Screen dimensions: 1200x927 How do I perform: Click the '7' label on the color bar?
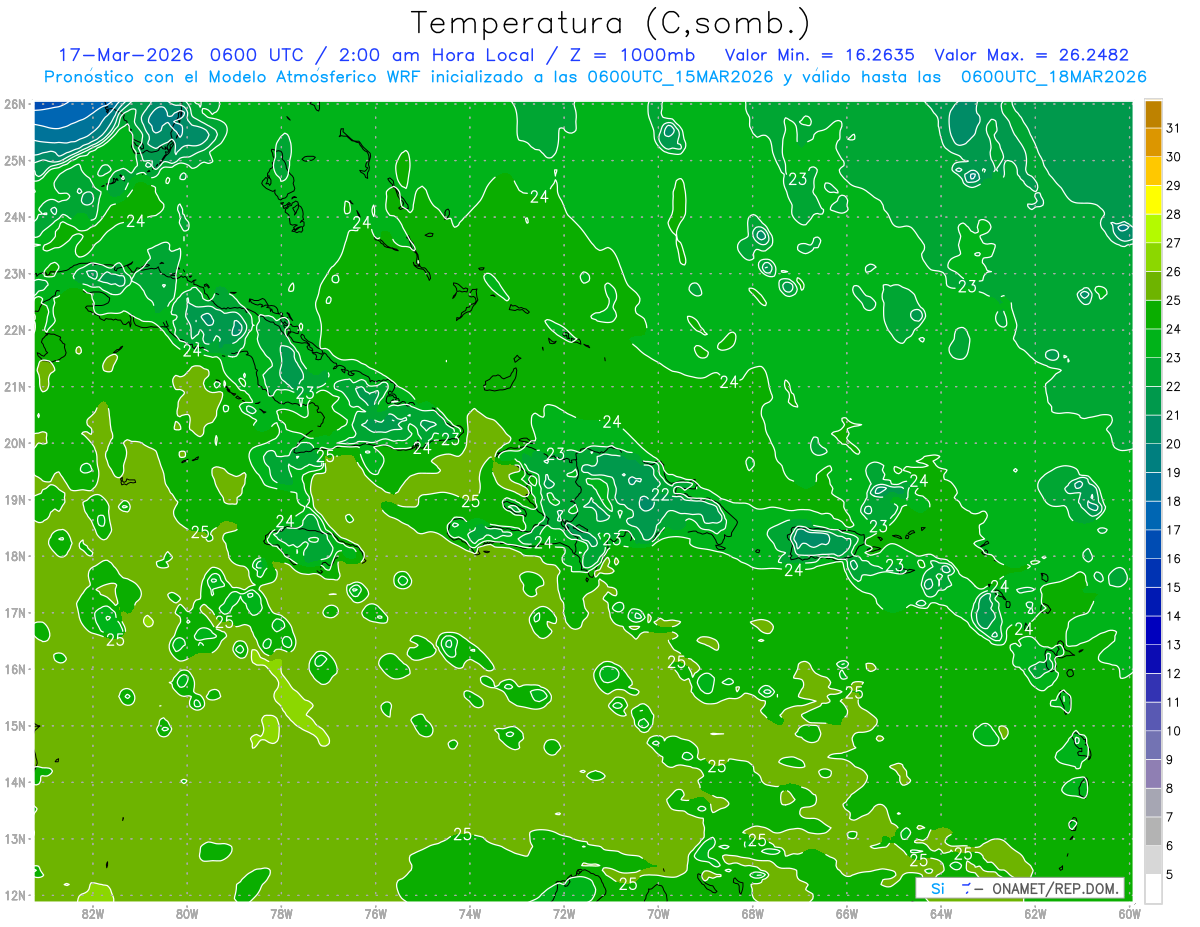point(1171,817)
